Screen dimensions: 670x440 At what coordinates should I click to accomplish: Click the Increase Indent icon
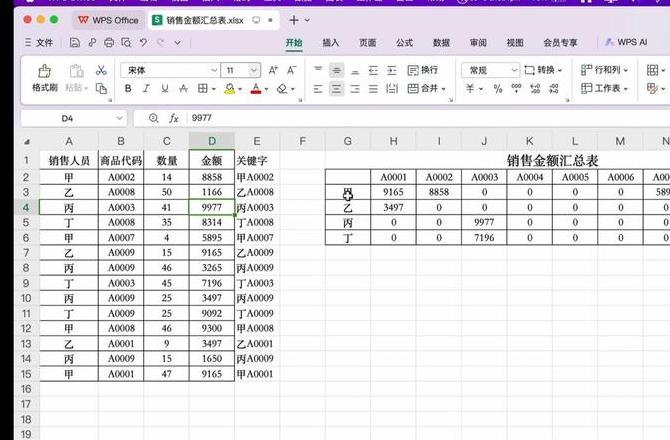coord(392,70)
